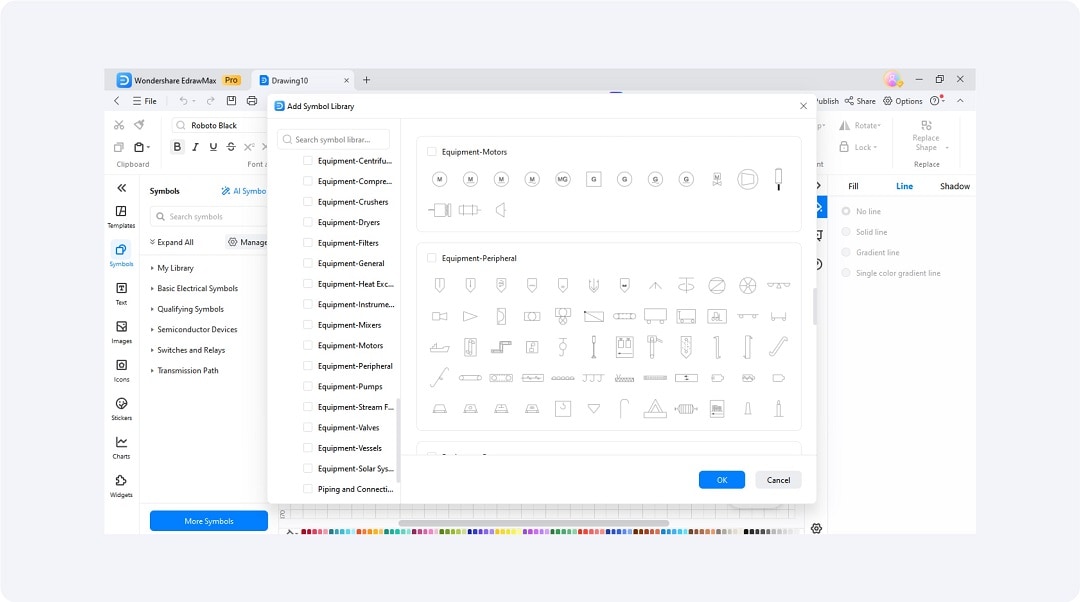Click the Search symbols input field

(x=209, y=216)
